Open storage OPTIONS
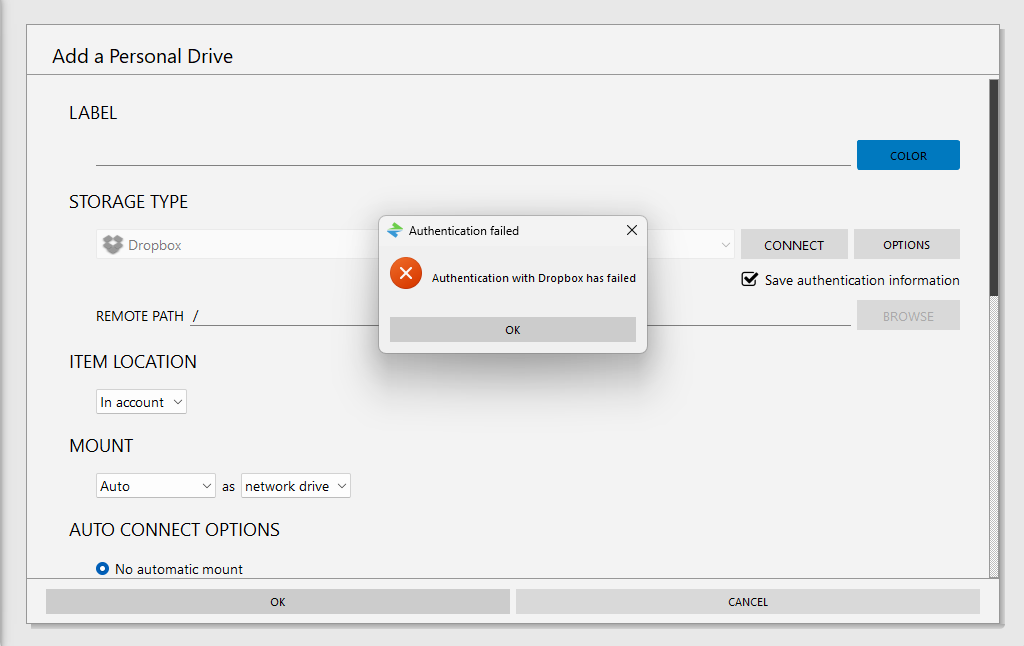 906,245
